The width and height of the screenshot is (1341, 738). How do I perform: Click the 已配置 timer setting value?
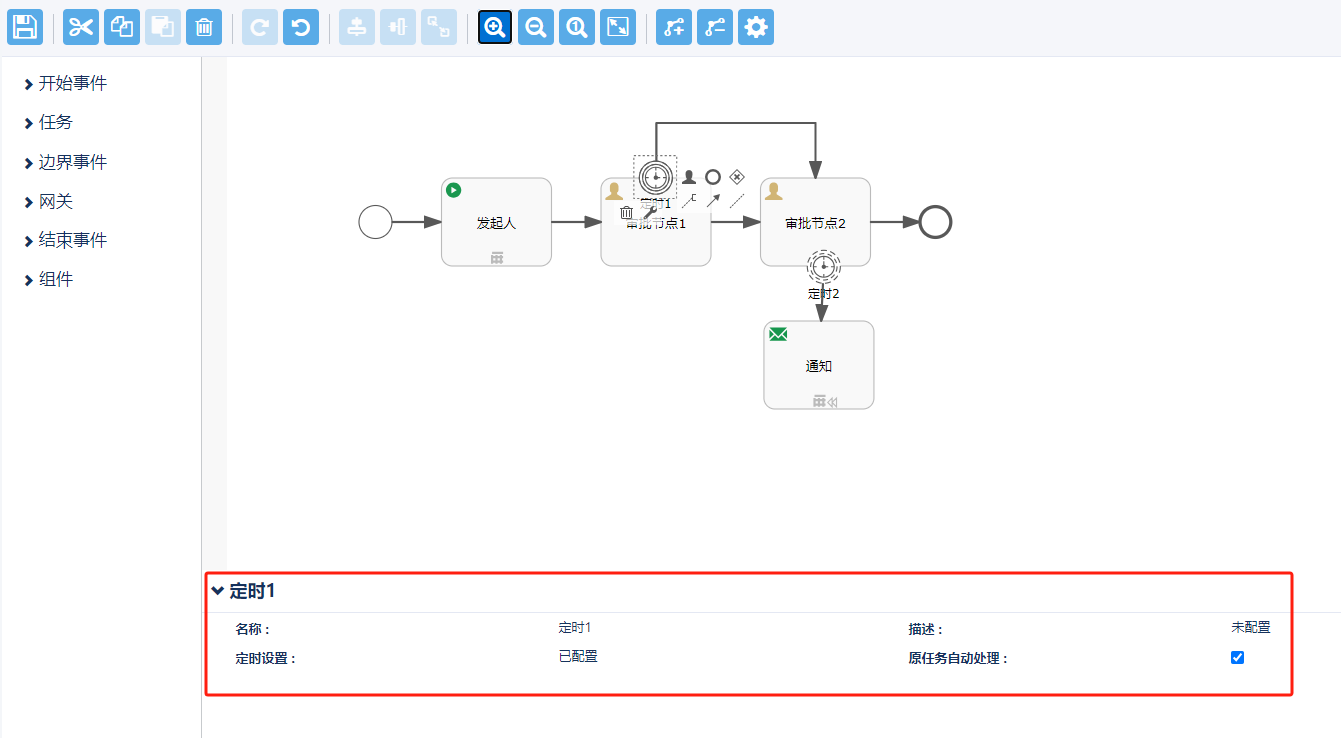point(578,657)
